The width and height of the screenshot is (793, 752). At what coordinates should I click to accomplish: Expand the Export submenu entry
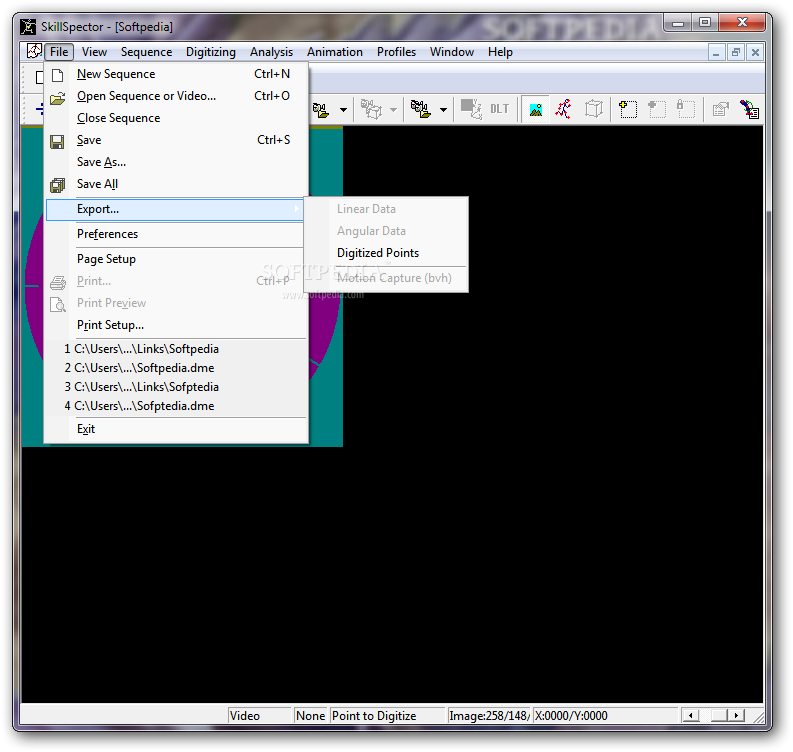click(x=174, y=209)
